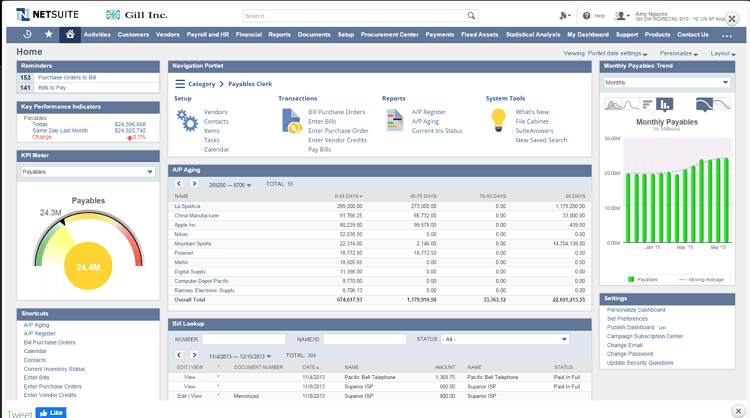Click What's New in System Tools
The width and height of the screenshot is (750, 418).
pos(532,112)
